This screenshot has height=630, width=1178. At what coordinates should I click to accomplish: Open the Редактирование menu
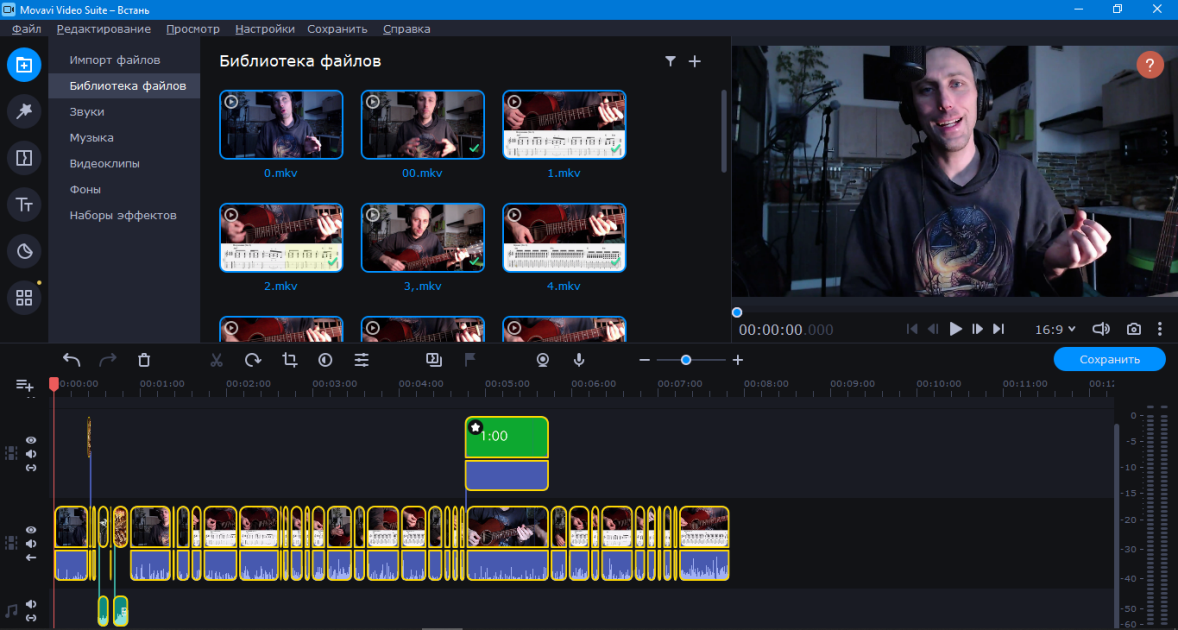104,29
